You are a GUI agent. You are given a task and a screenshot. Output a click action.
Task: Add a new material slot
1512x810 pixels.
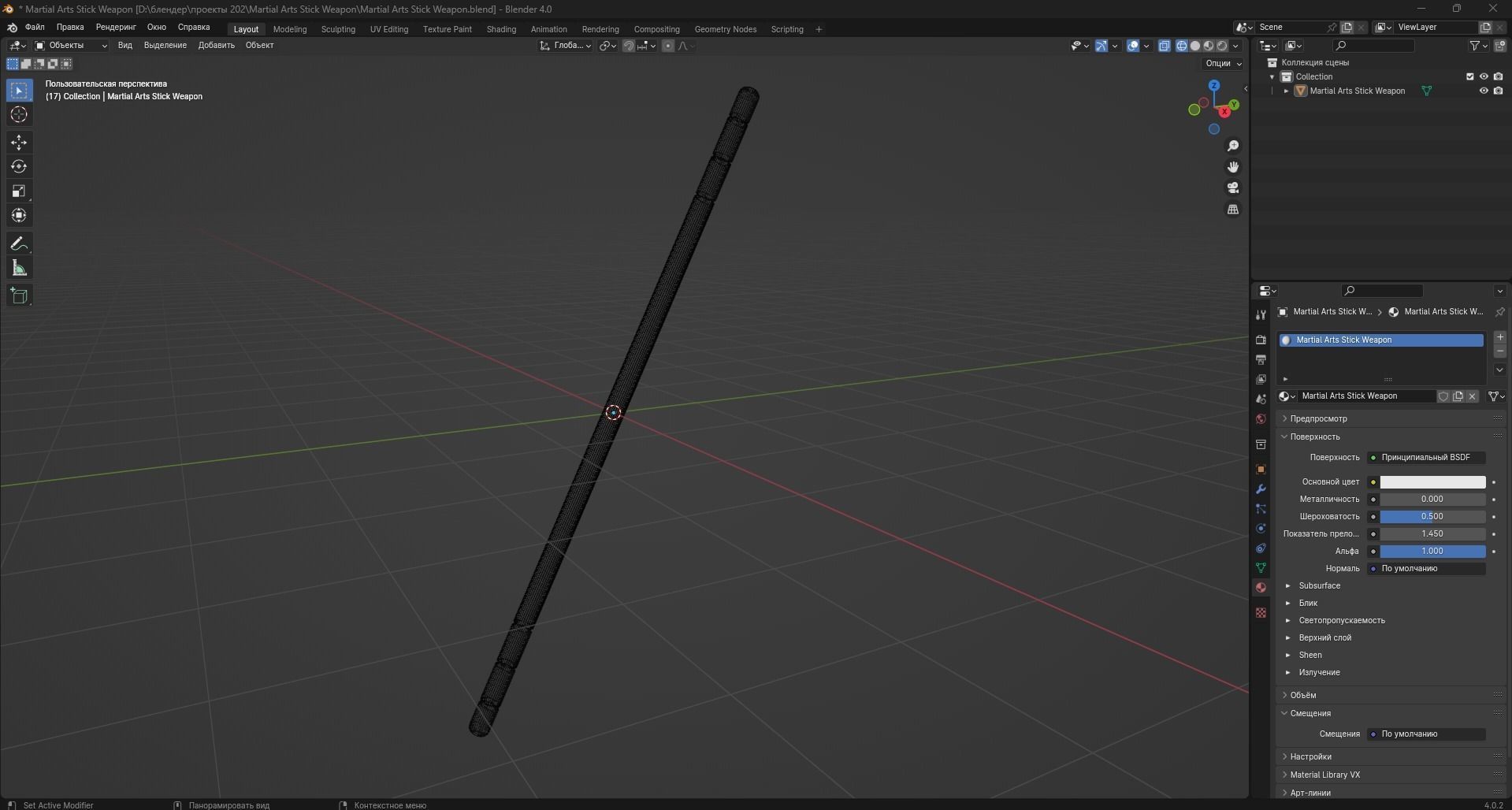(1499, 337)
